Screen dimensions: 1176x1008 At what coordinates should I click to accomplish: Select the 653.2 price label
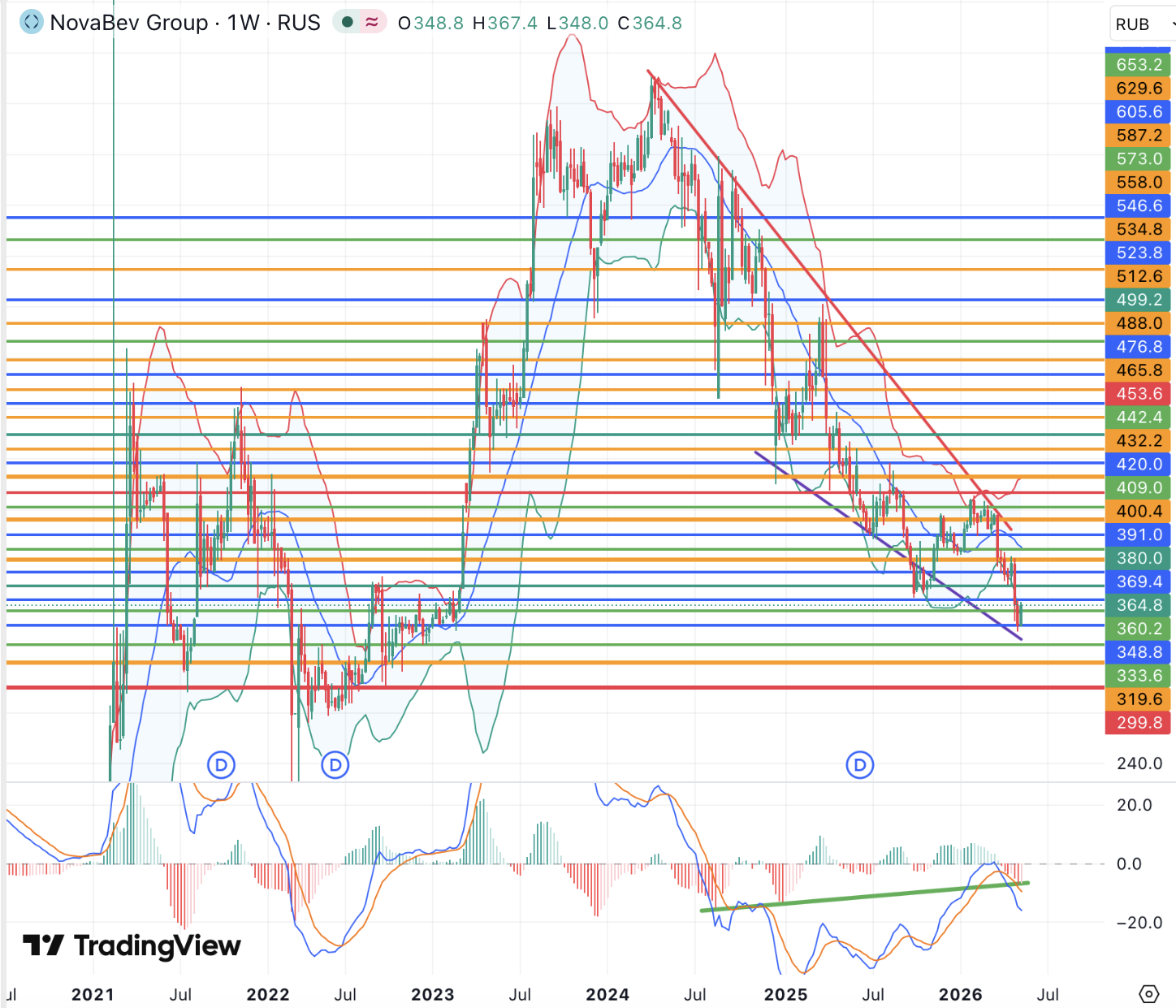coord(1138,64)
